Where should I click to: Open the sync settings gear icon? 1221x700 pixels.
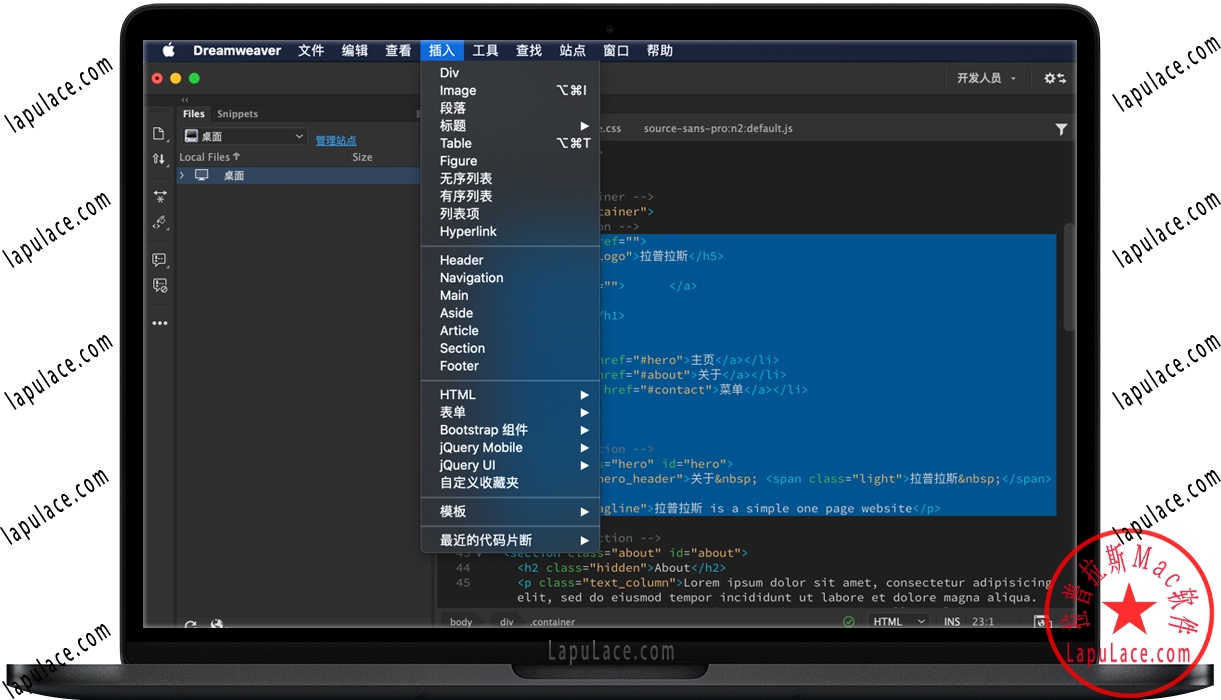[x=1054, y=78]
